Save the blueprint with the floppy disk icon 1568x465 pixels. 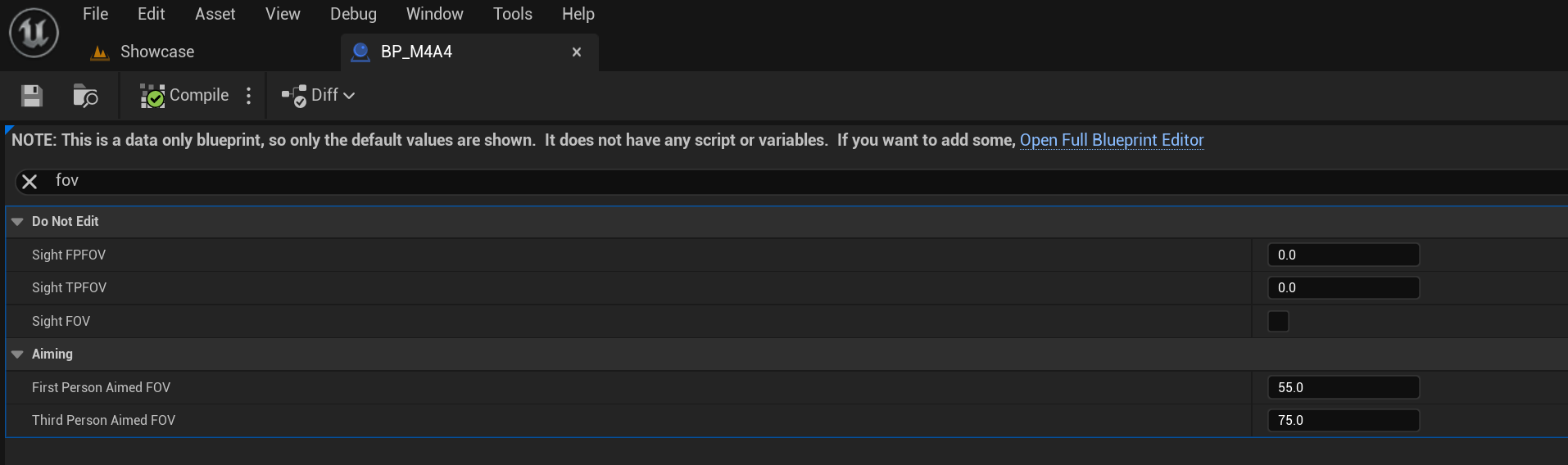(x=32, y=96)
